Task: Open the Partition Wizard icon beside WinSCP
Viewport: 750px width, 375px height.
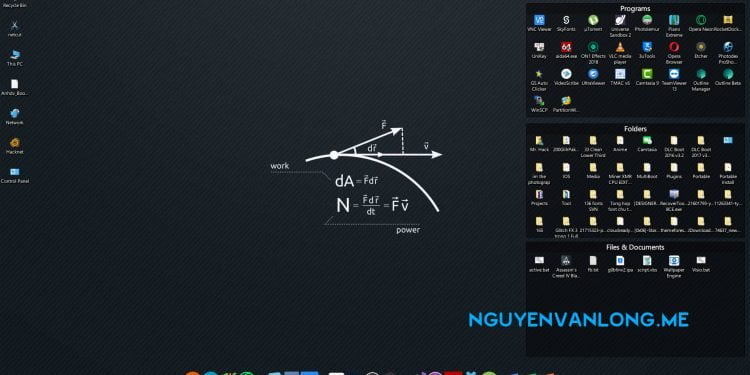Action: tap(566, 104)
